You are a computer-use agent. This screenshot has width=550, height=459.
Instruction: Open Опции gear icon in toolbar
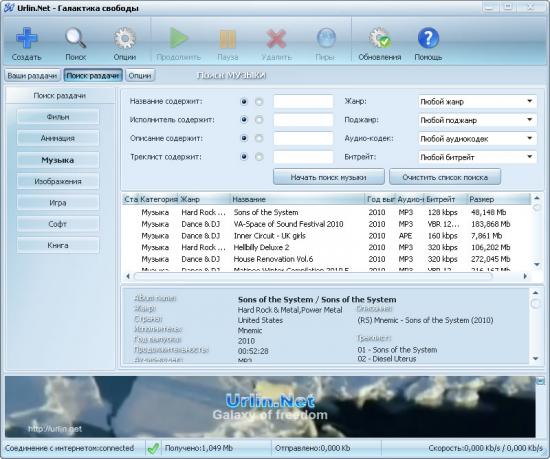pyautogui.click(x=125, y=38)
